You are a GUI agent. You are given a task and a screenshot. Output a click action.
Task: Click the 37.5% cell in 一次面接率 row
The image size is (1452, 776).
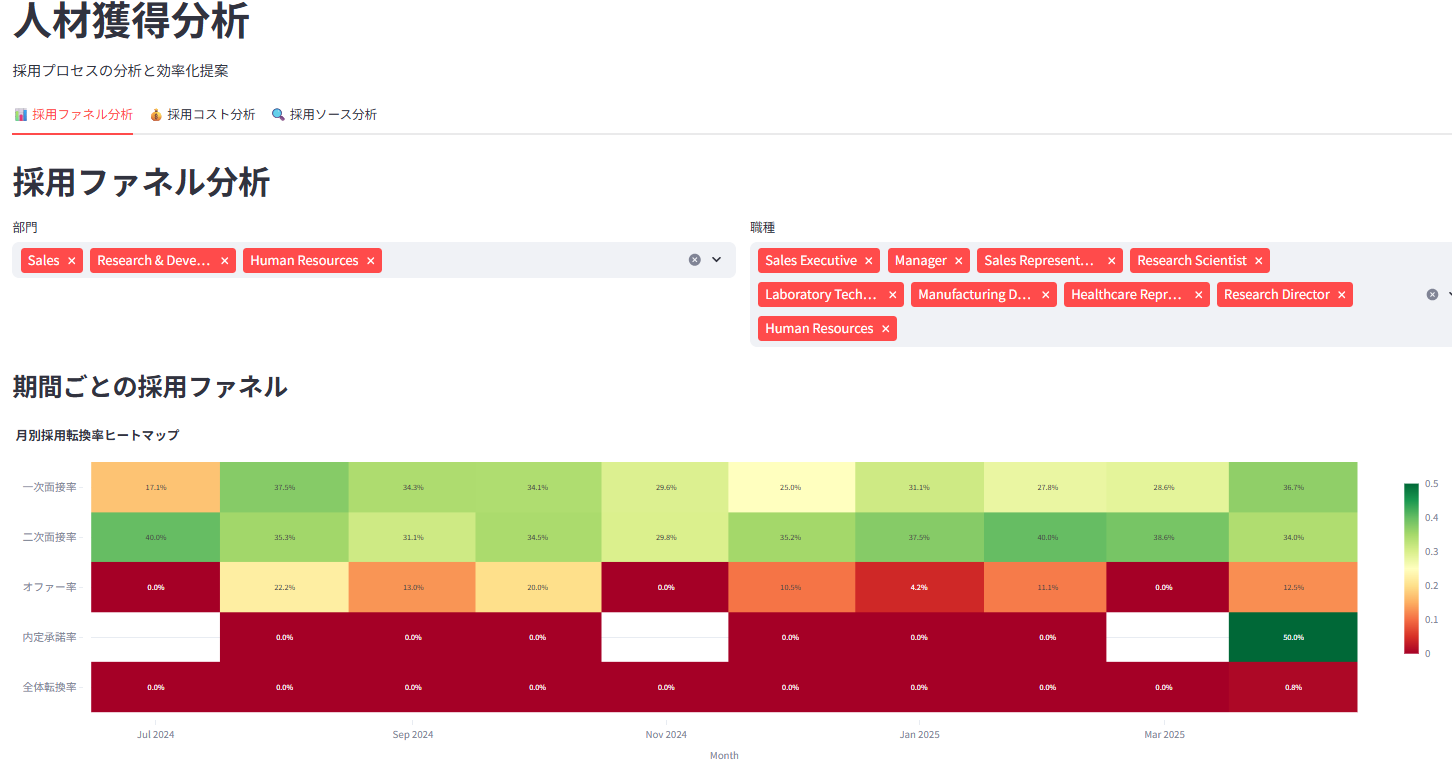pos(284,487)
